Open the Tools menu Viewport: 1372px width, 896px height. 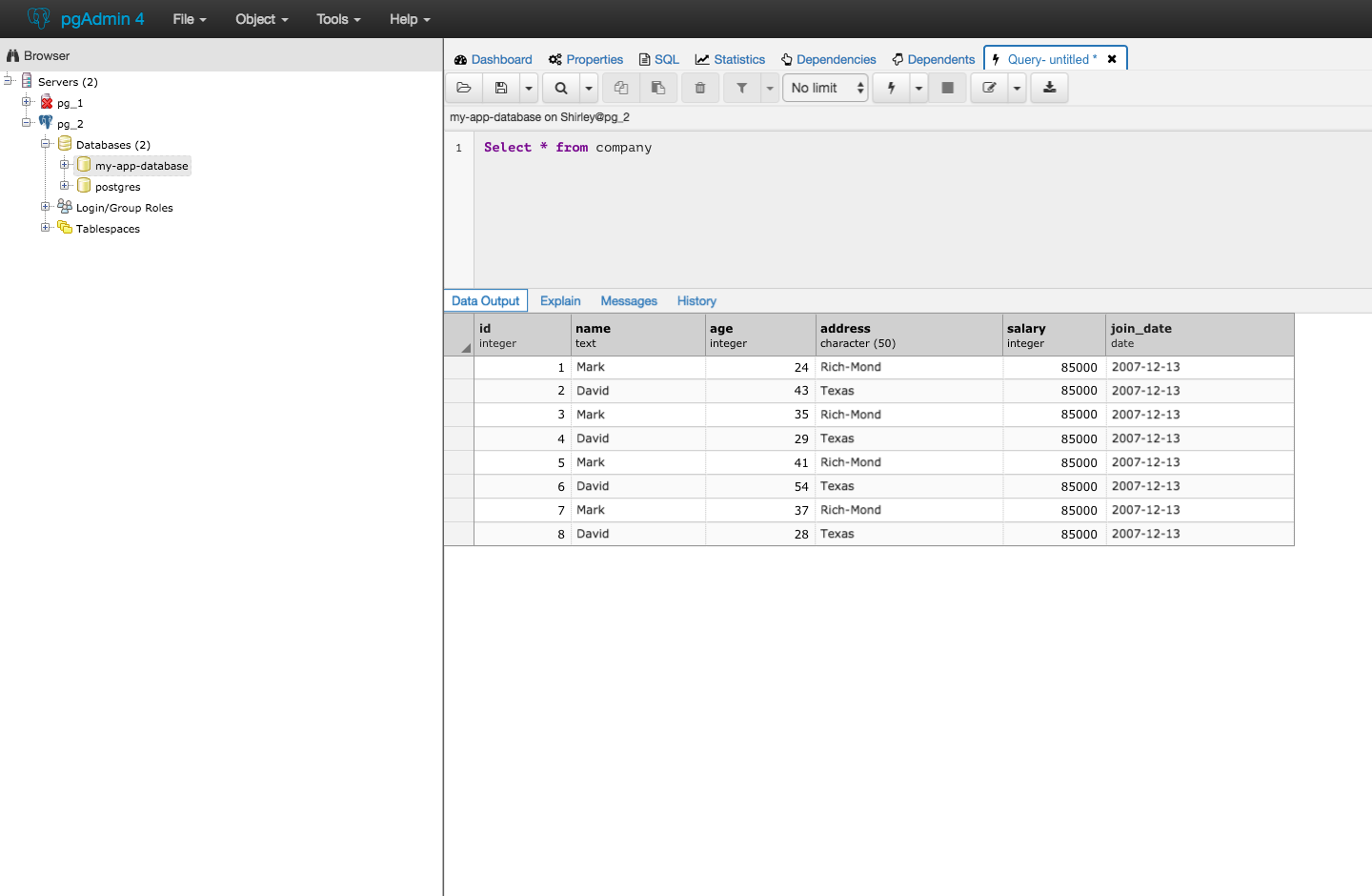coord(338,19)
